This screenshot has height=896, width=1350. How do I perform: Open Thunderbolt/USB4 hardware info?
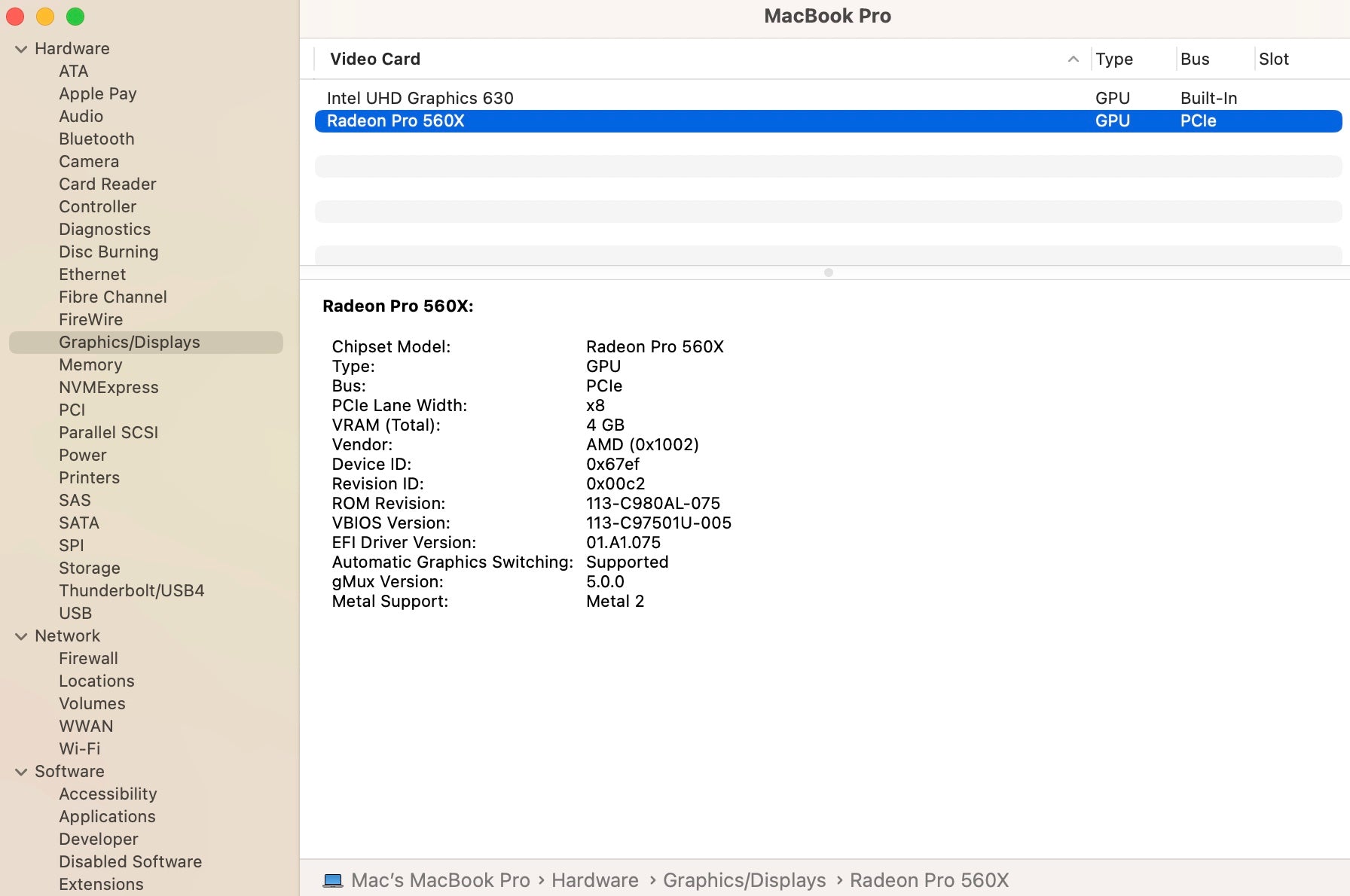pyautogui.click(x=131, y=591)
